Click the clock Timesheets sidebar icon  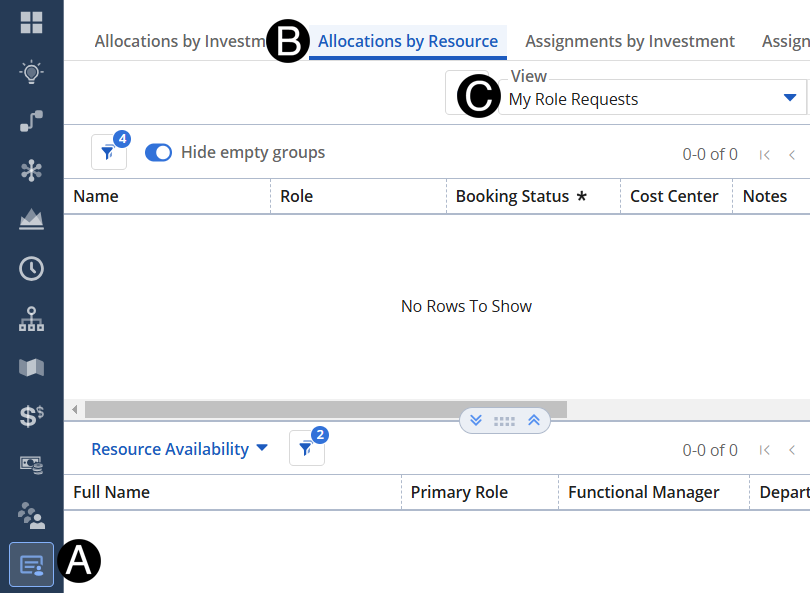[x=31, y=268]
